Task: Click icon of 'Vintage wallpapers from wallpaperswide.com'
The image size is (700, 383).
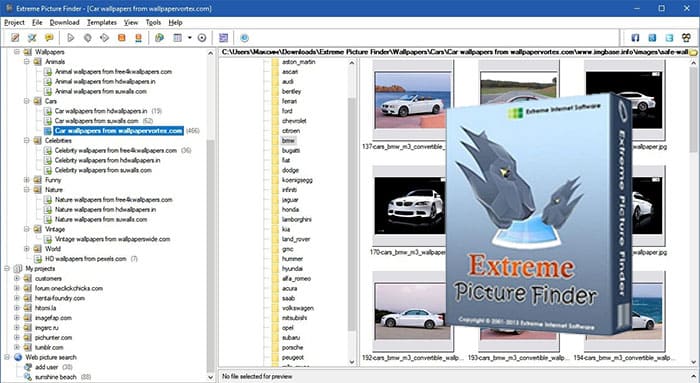Action: [47, 239]
